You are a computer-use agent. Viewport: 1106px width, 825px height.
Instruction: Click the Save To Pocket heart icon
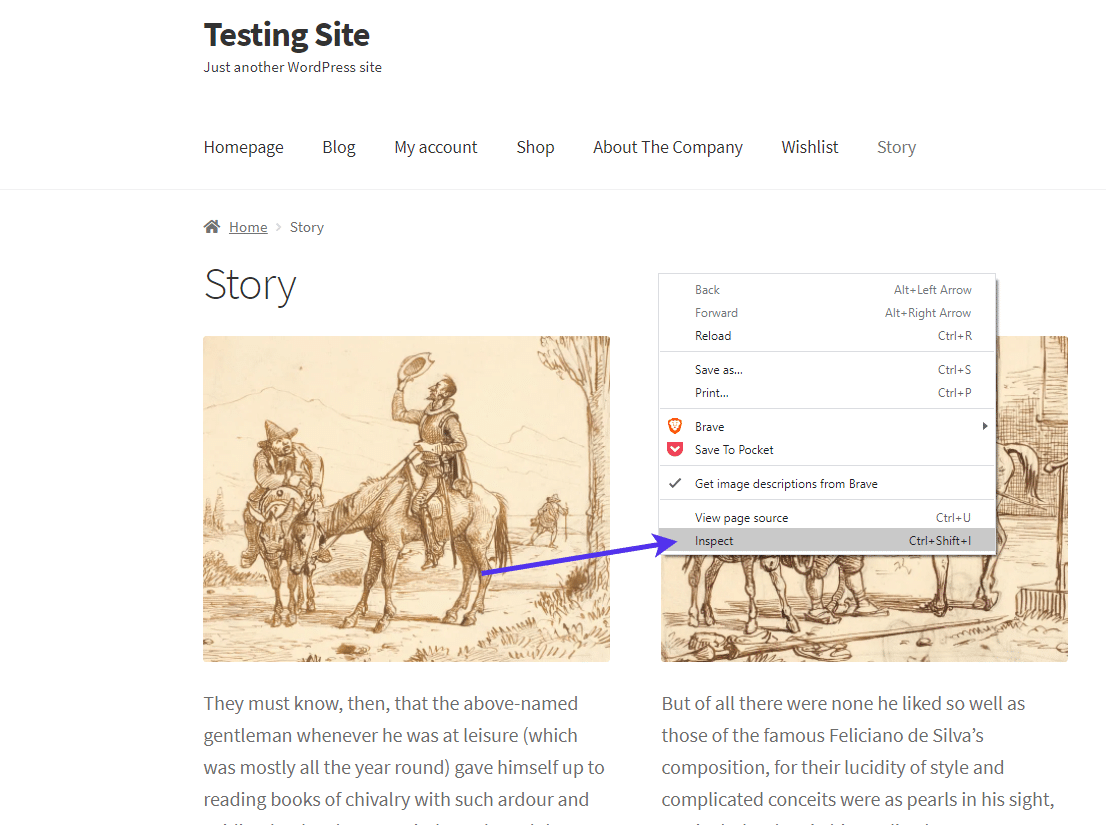click(676, 449)
